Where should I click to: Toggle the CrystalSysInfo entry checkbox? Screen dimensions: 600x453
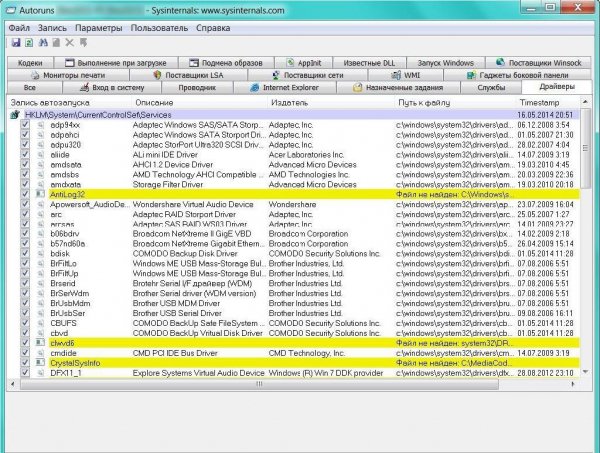25,363
